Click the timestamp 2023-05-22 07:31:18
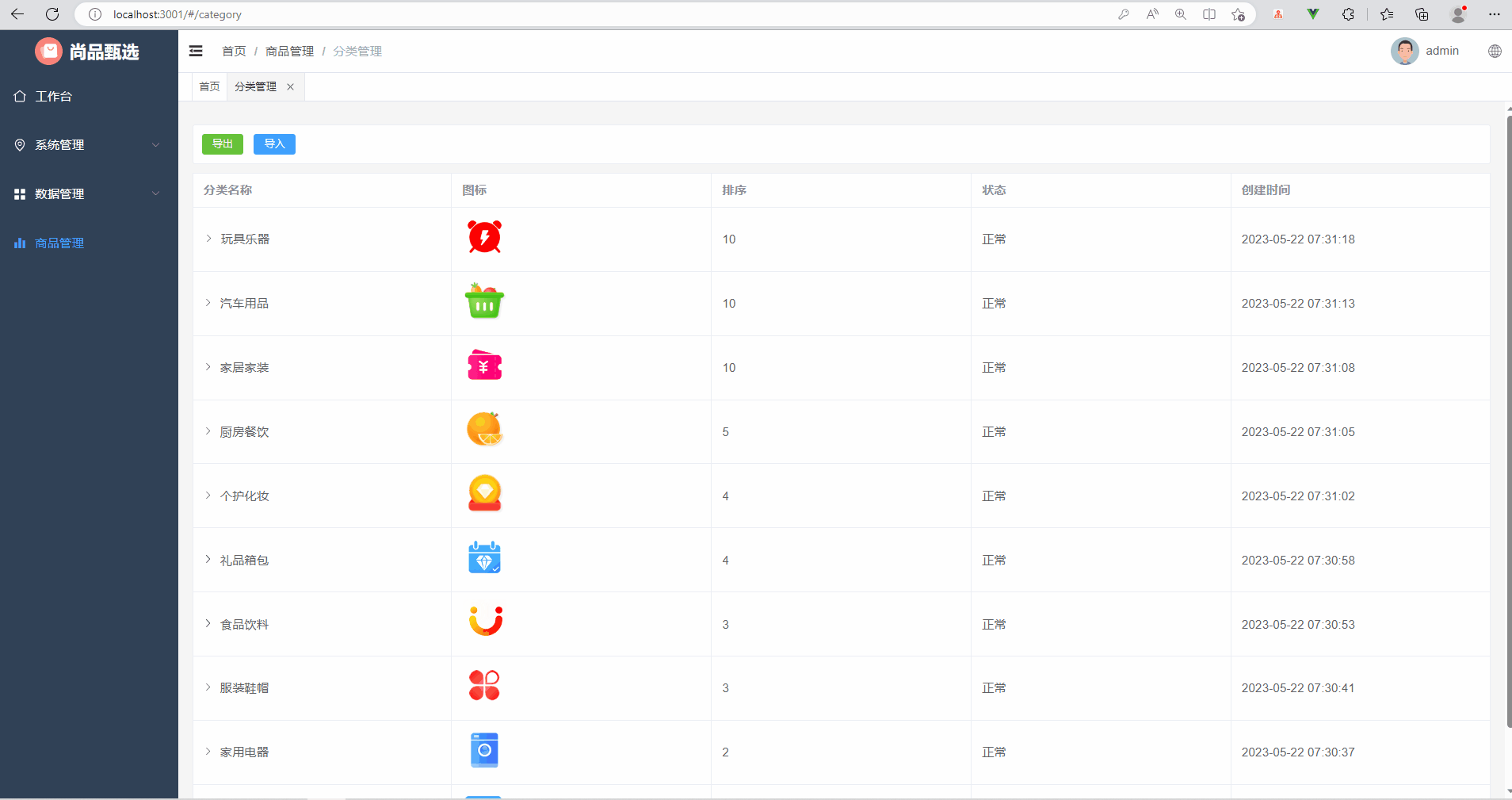 pos(1298,239)
